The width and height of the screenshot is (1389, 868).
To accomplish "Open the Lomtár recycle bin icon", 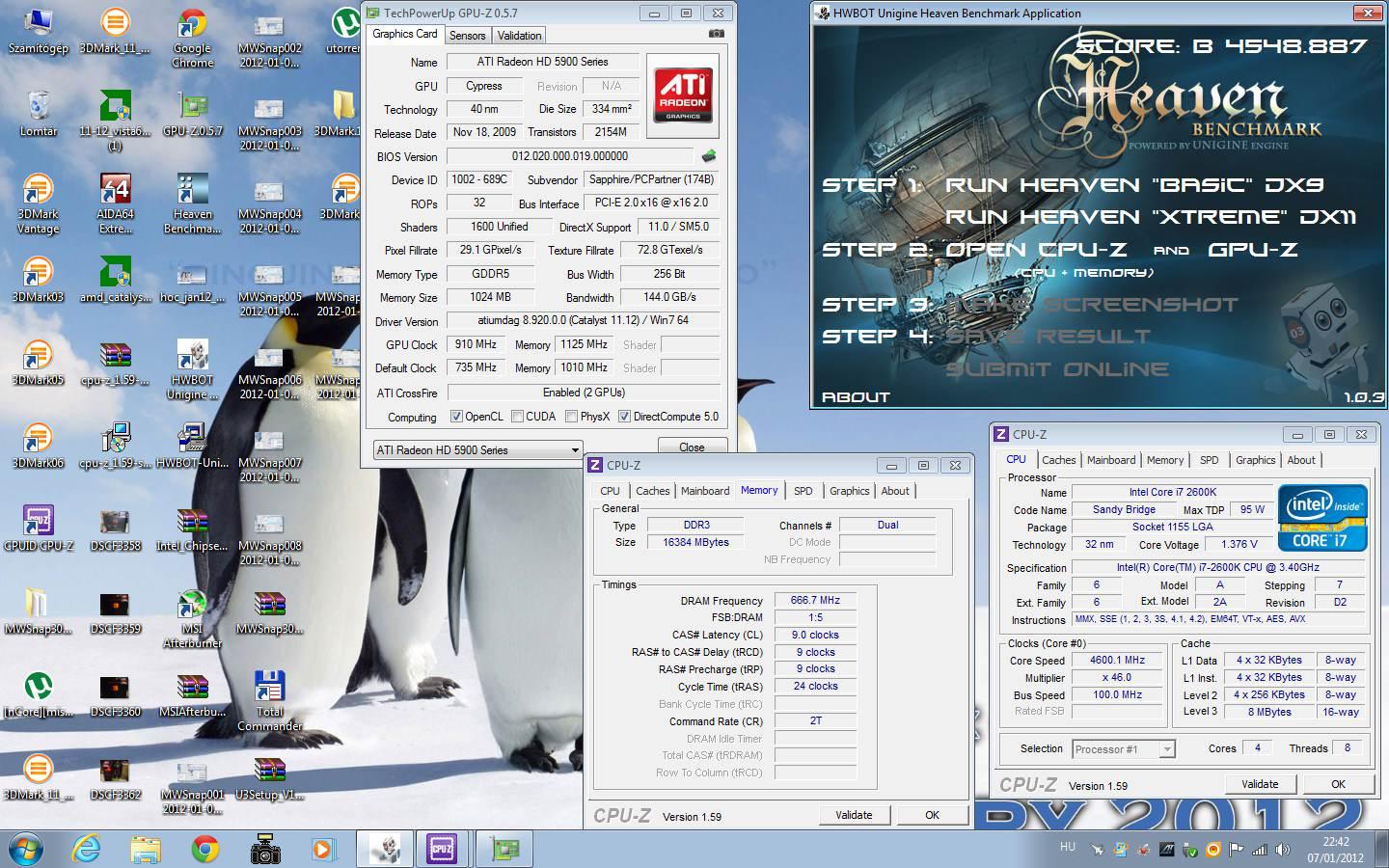I will tap(39, 113).
